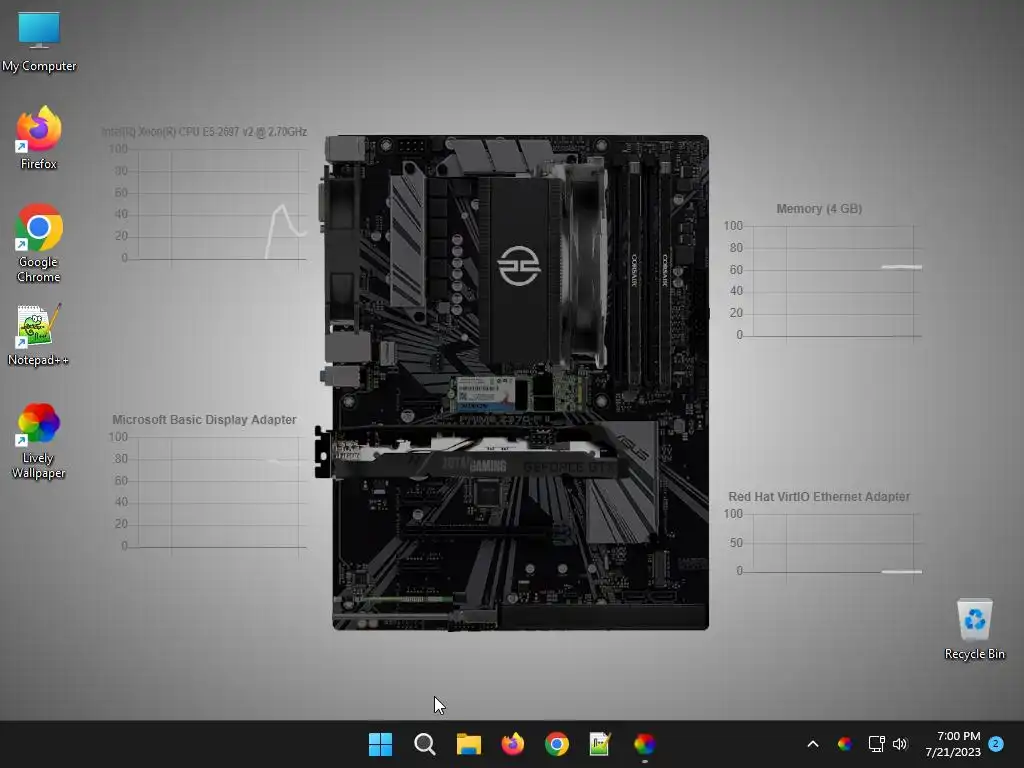The width and height of the screenshot is (1024, 768).
Task: Open the volume tray icon
Action: [x=900, y=744]
